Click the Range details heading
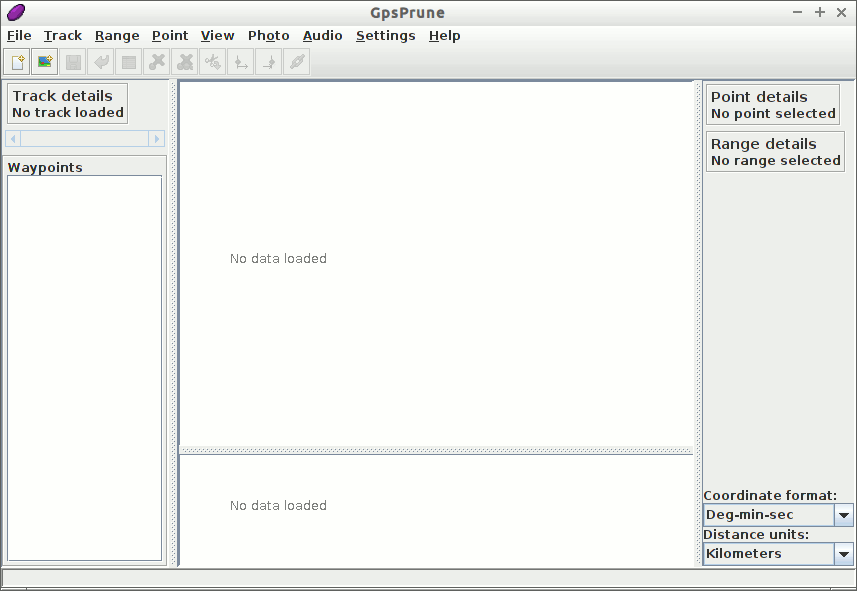Viewport: 857px width, 591px height. 764,144
